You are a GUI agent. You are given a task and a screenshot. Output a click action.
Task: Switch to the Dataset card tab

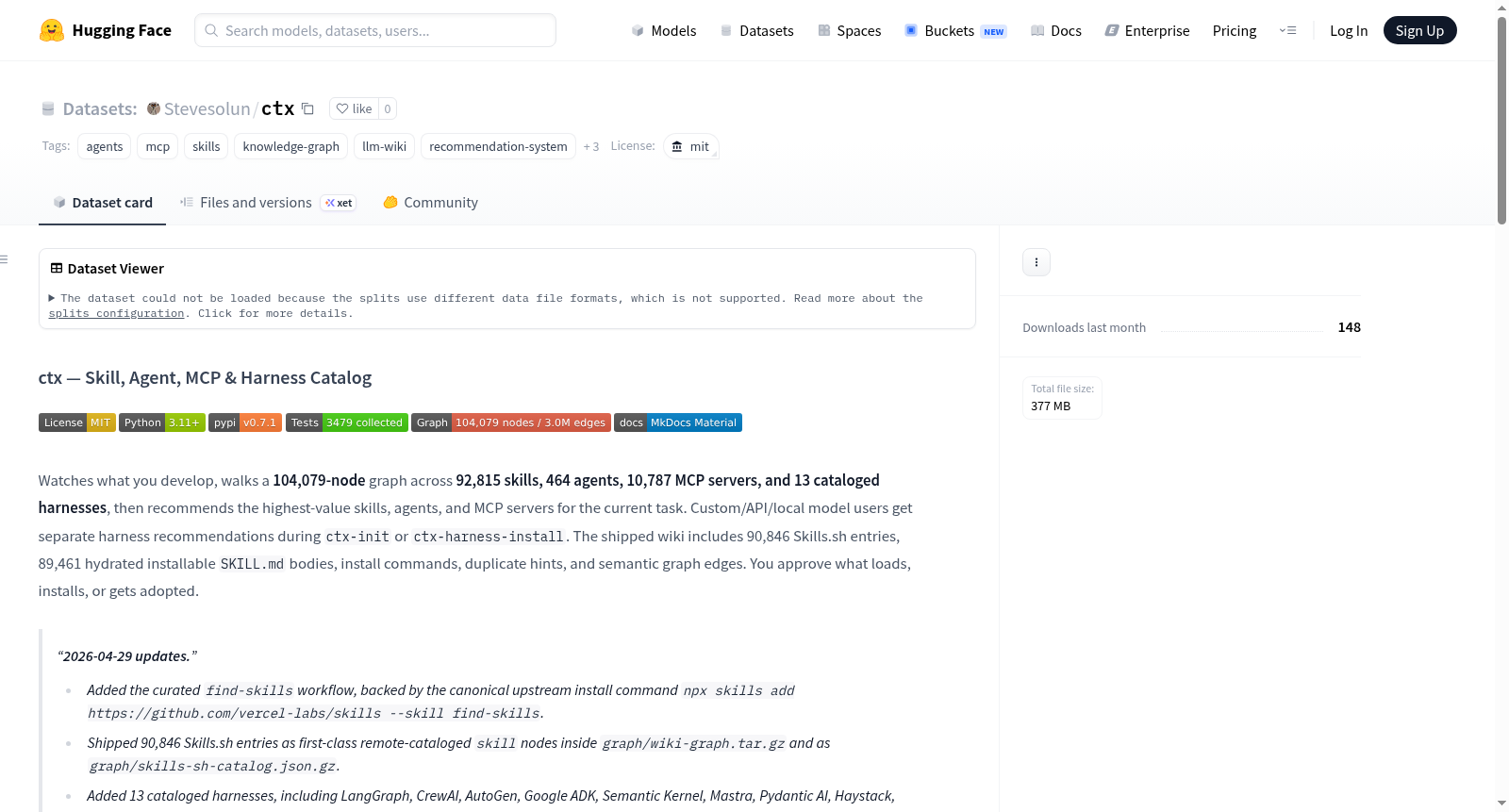(102, 203)
